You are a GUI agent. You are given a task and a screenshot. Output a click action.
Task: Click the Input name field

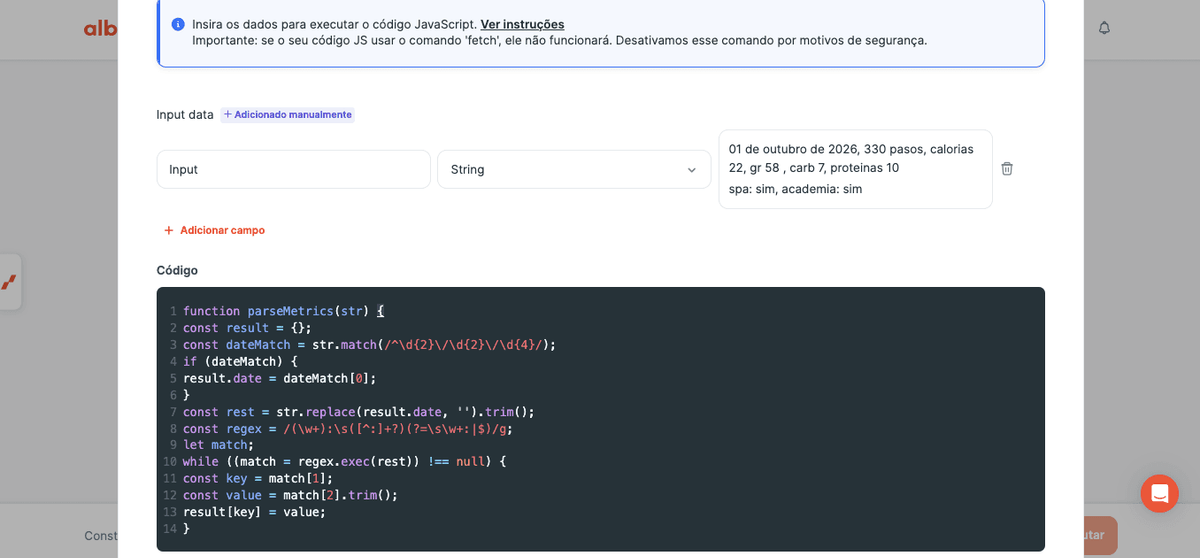click(x=293, y=169)
